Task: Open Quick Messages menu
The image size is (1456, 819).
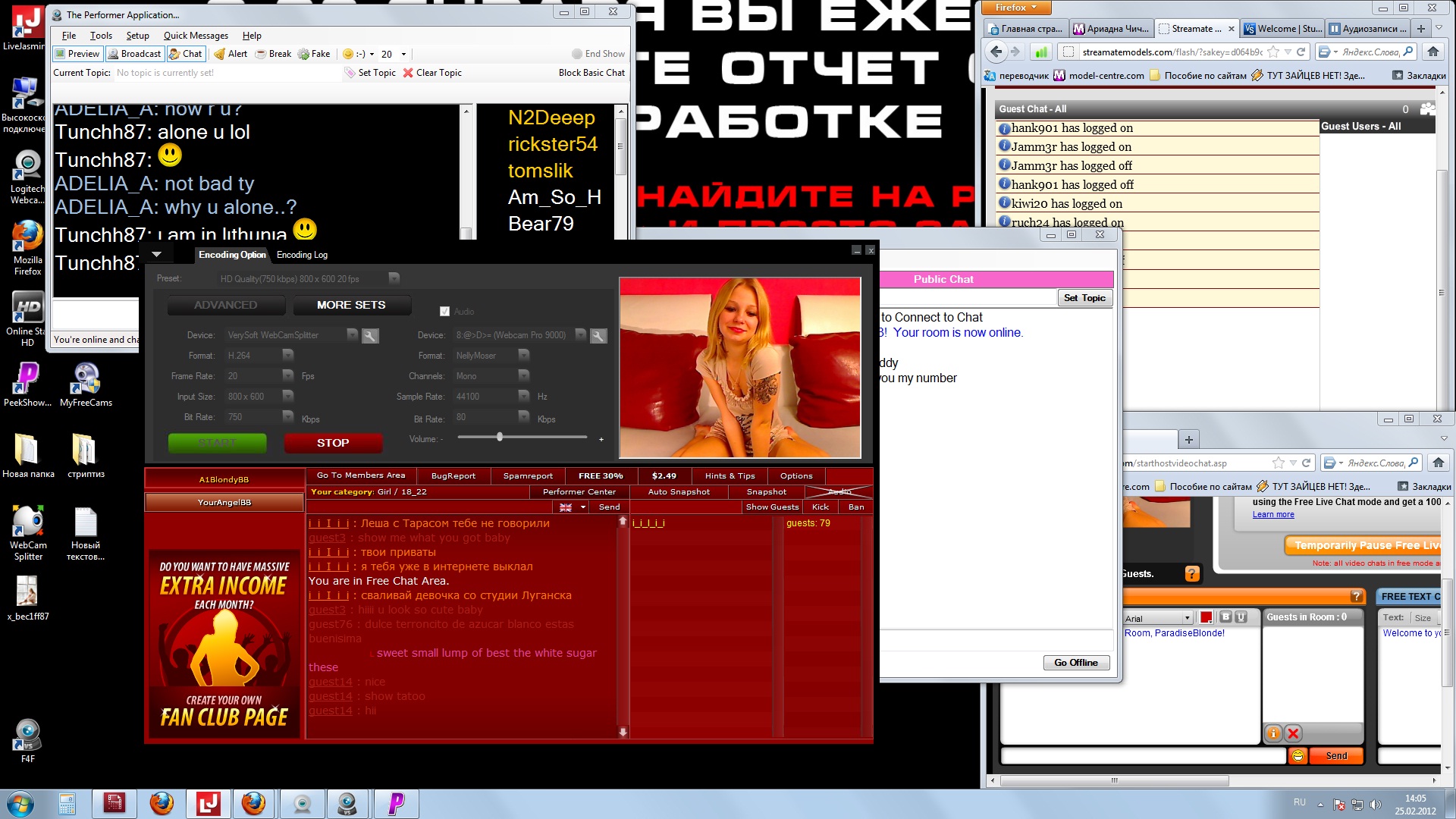Action: (x=196, y=36)
